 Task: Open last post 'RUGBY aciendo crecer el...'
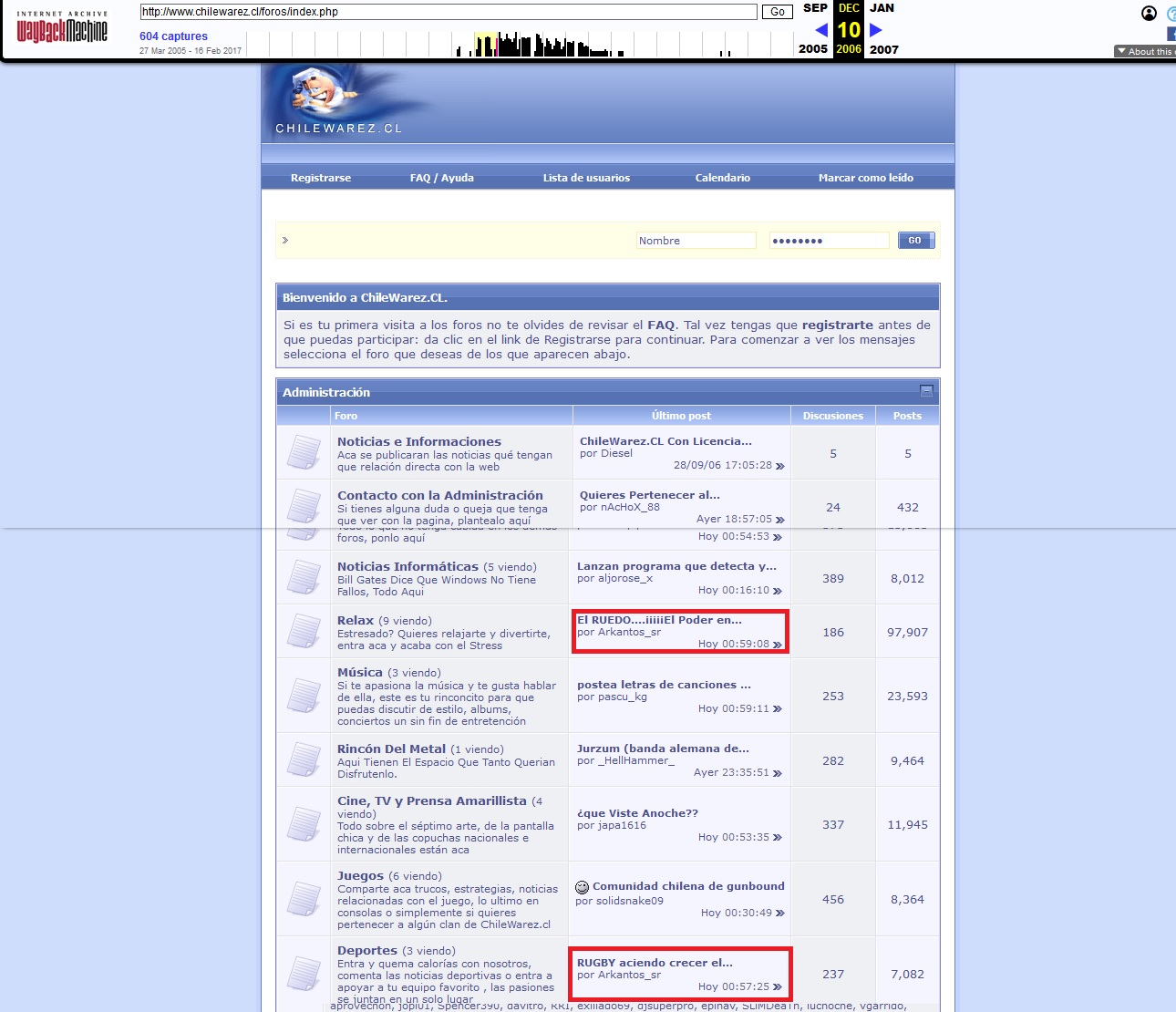point(655,963)
